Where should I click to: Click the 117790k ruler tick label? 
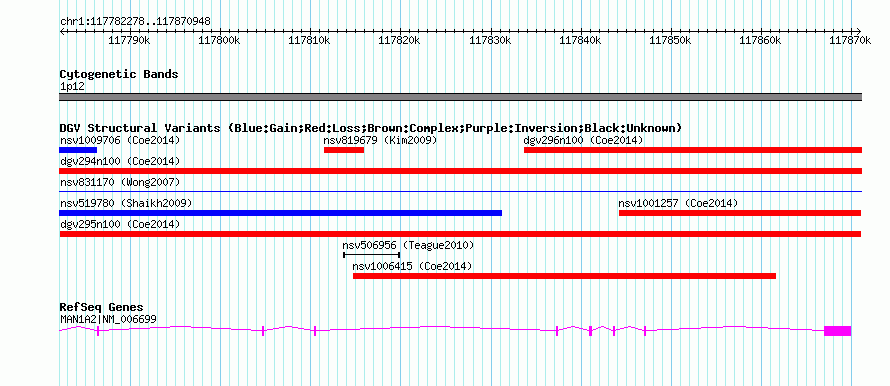tap(129, 40)
